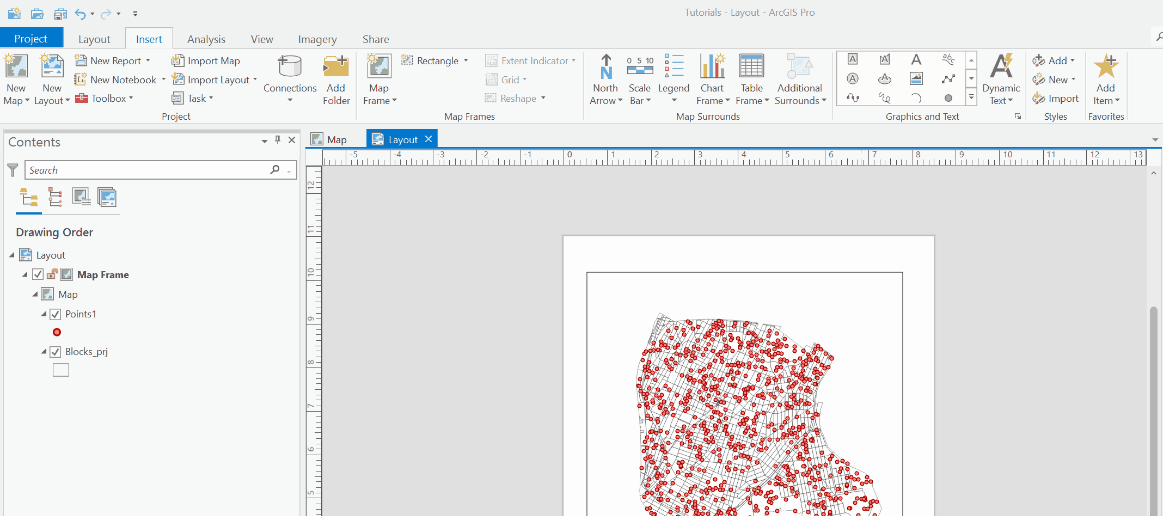
Task: Click the Add Folder icon
Action: pyautogui.click(x=336, y=66)
